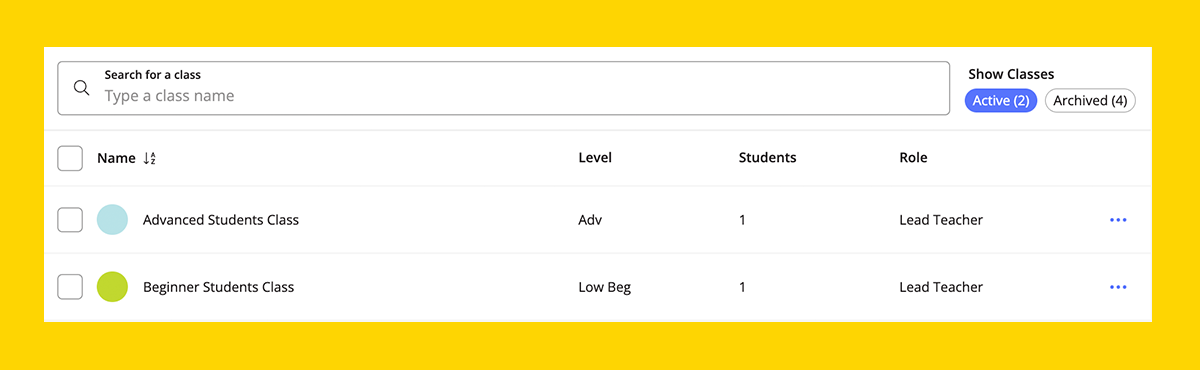Click the Role column header
This screenshot has width=1200, height=370.
point(914,158)
